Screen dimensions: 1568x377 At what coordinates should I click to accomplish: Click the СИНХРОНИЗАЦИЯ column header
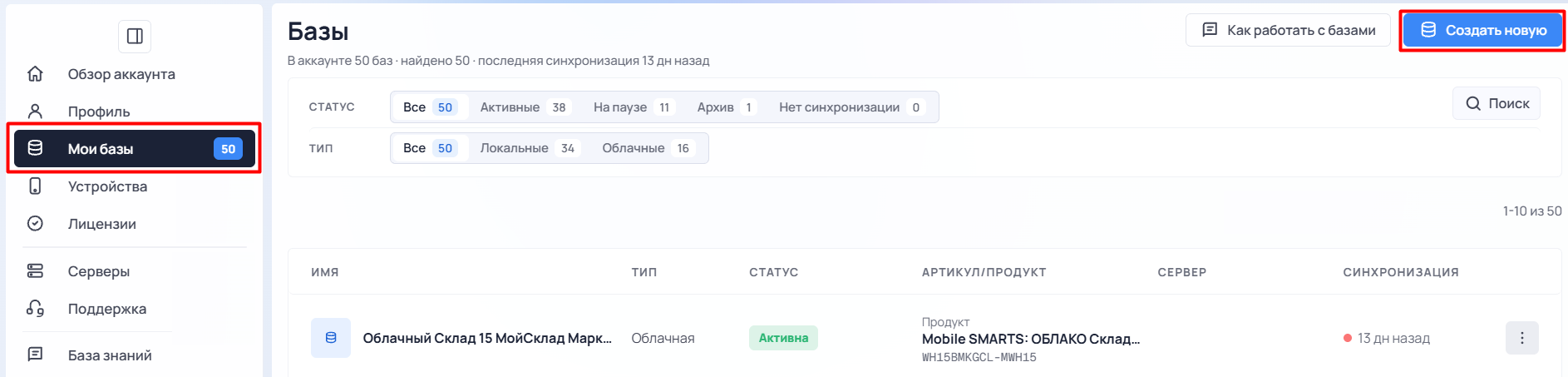point(1401,272)
